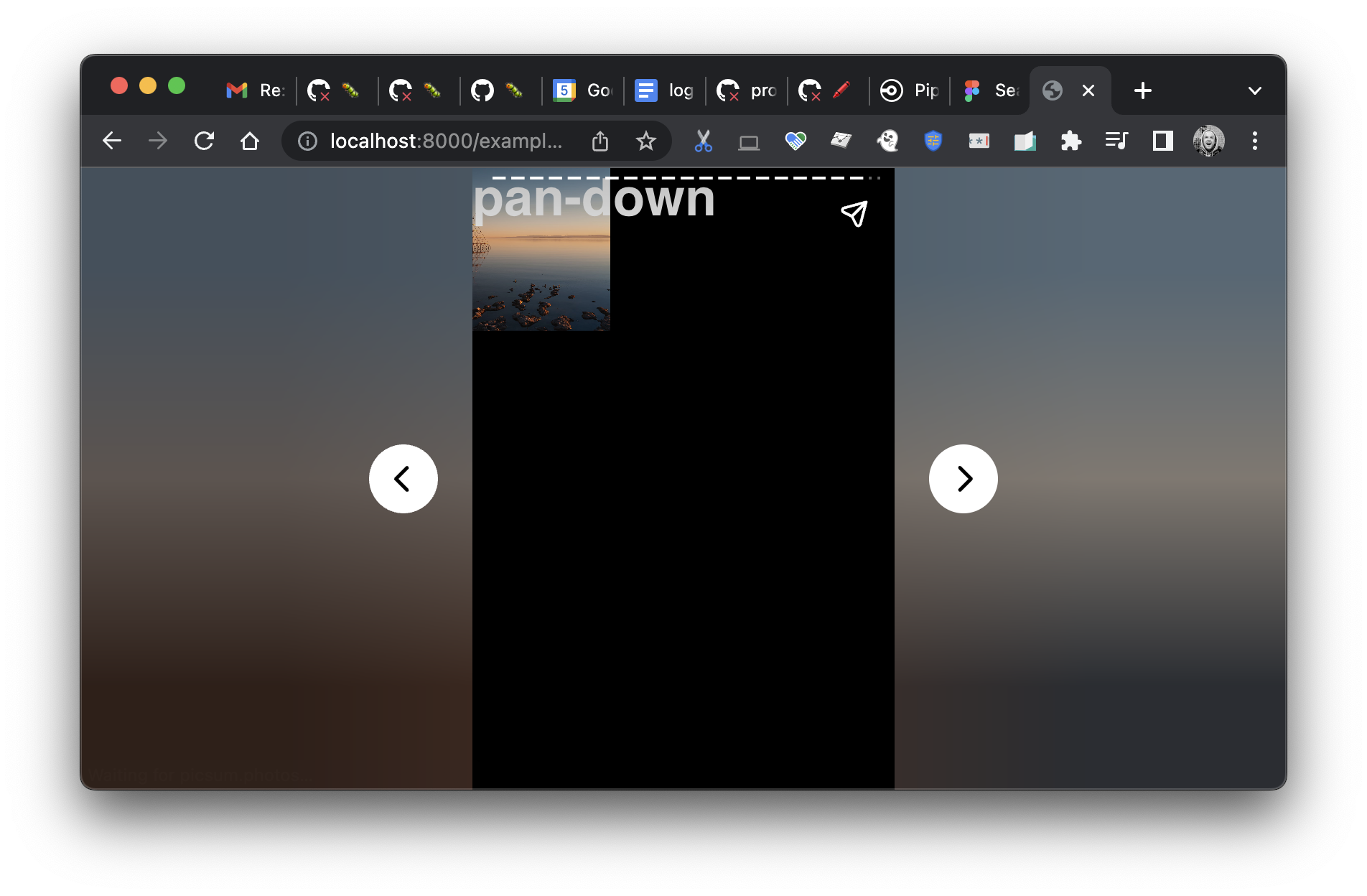Close the active tab
The width and height of the screenshot is (1367, 896).
coord(1088,90)
